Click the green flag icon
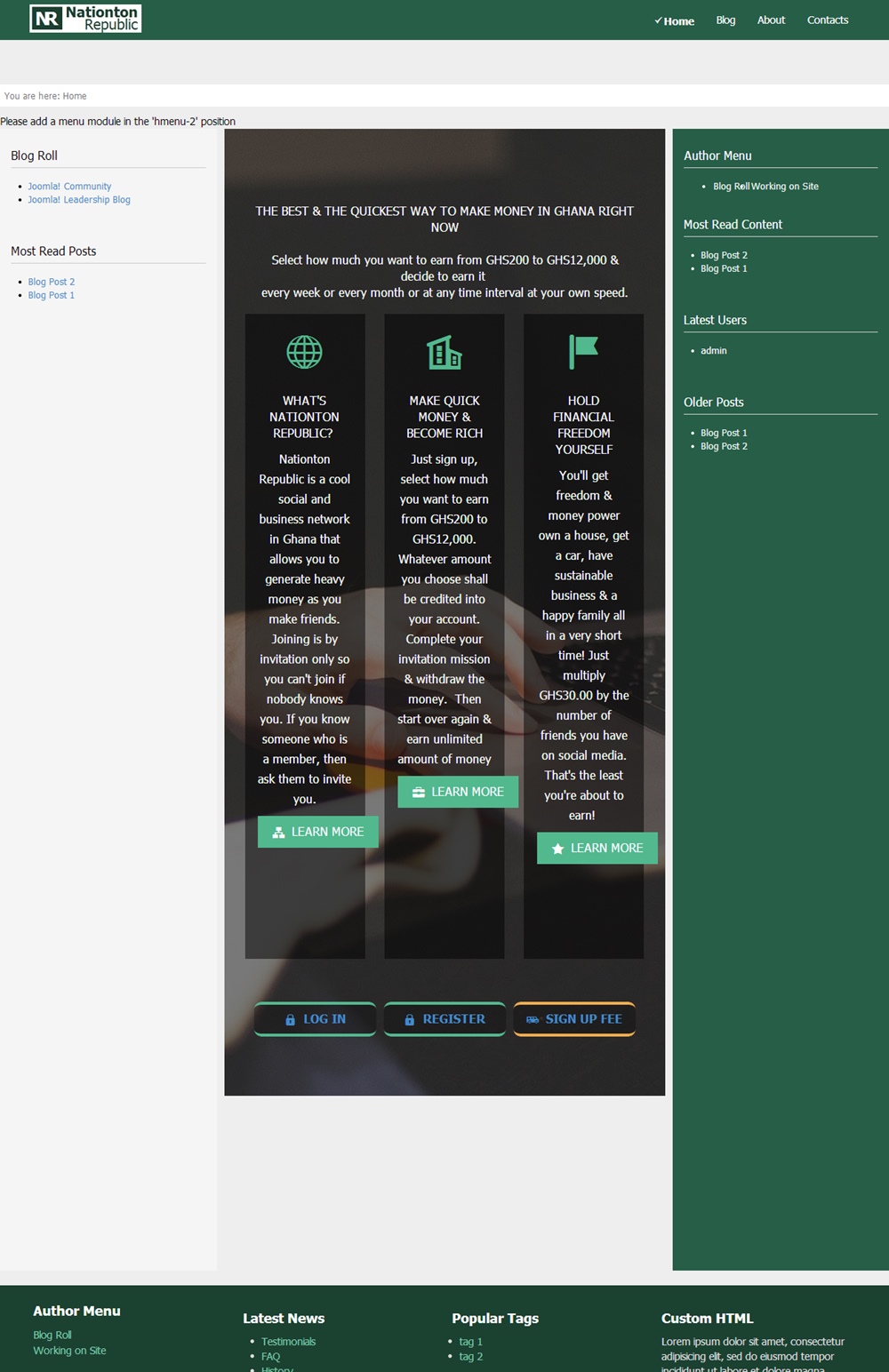 [x=583, y=352]
